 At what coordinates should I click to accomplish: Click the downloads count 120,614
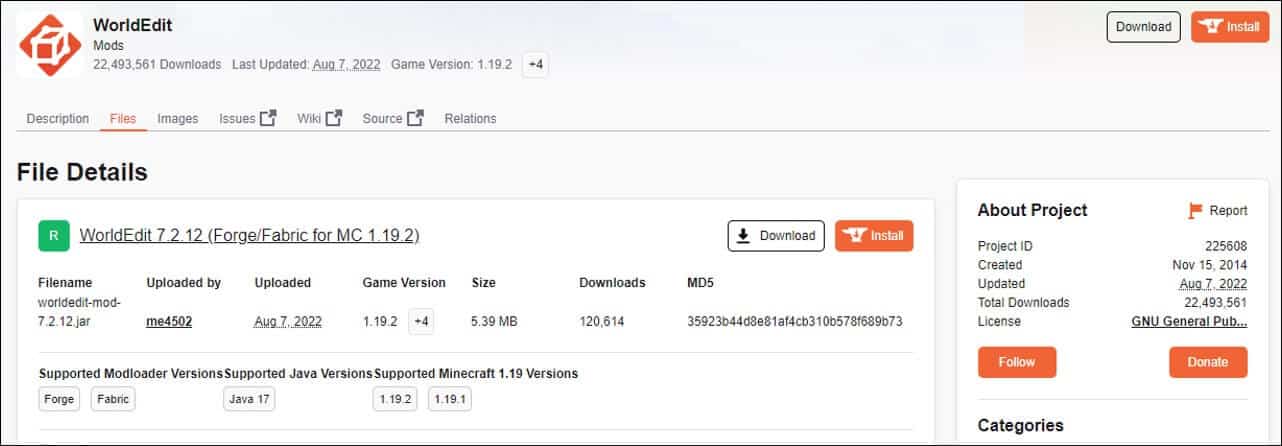pos(602,322)
